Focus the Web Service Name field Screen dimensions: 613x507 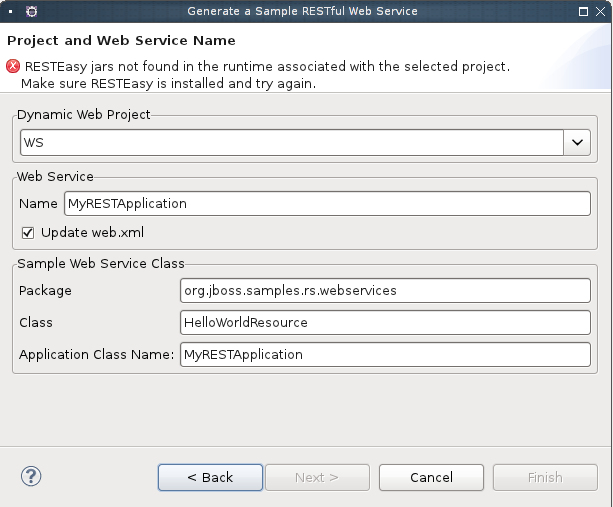coord(327,204)
